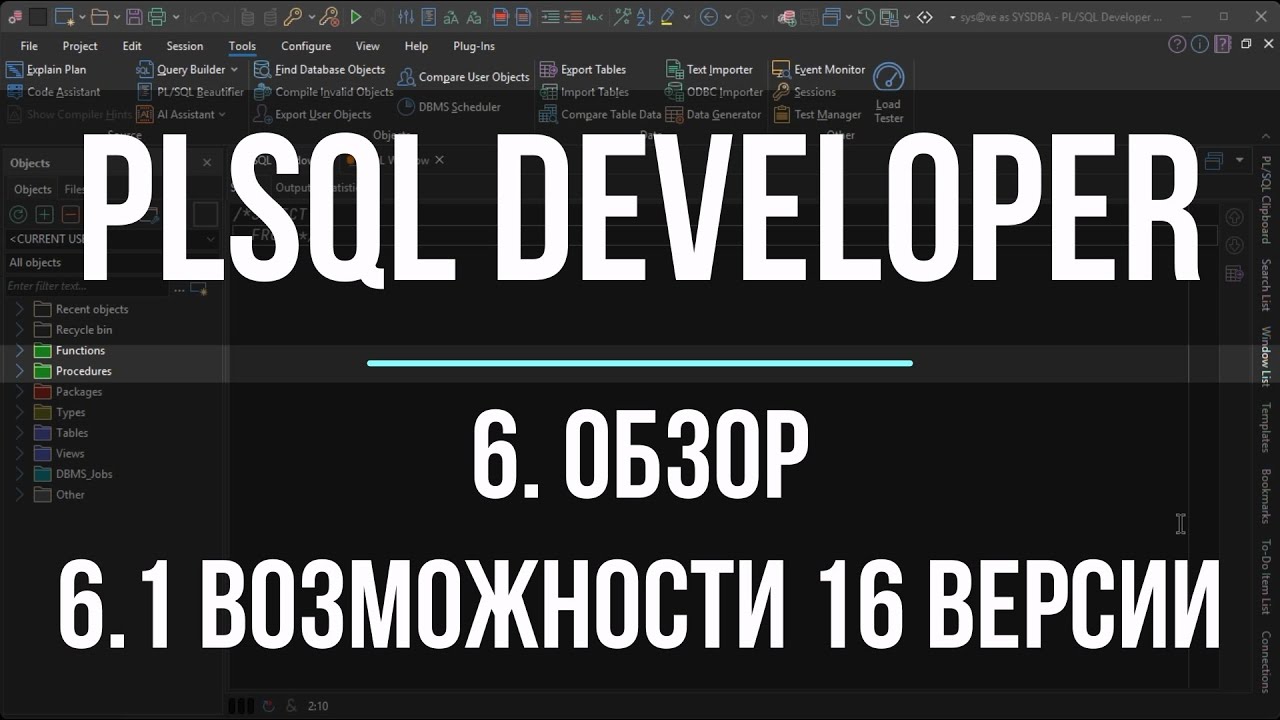Open the Templates side tab
The height and width of the screenshot is (720, 1280).
[x=1265, y=428]
